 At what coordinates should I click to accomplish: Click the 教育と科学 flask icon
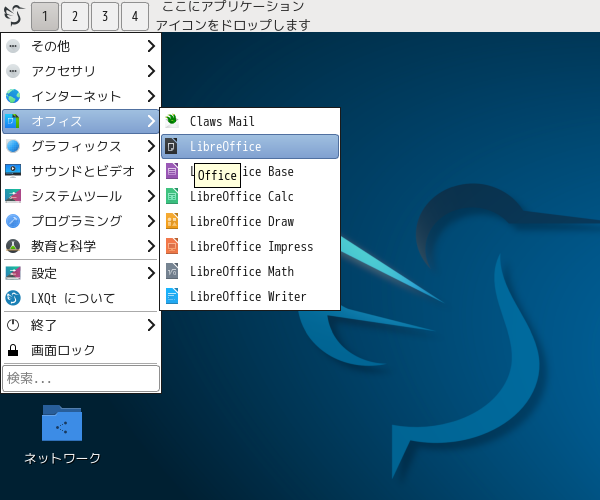tap(13, 246)
